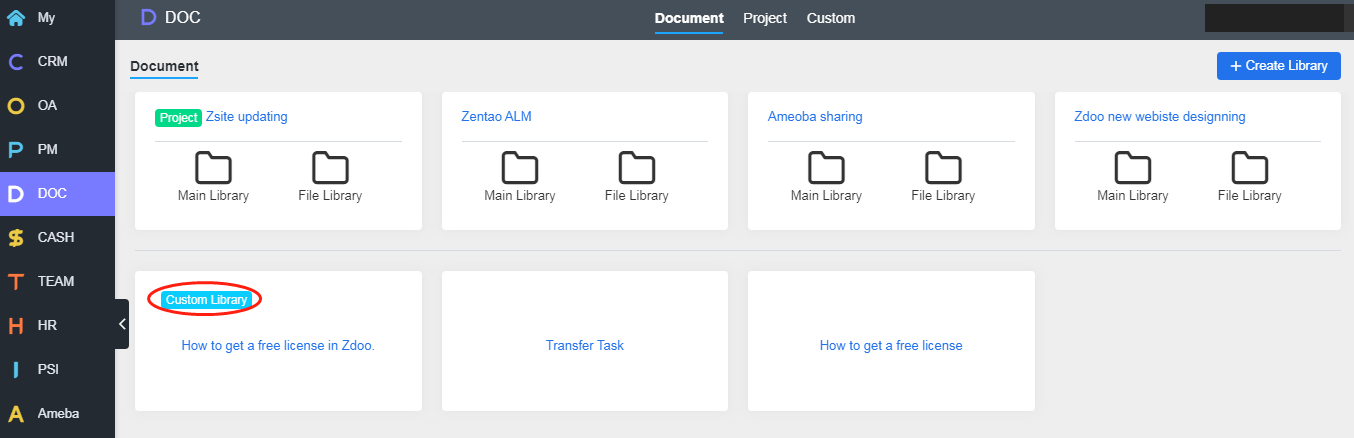Screen dimensions: 1354x438
Task: Open File Library folder under Zentao ALM
Action: tap(637, 177)
